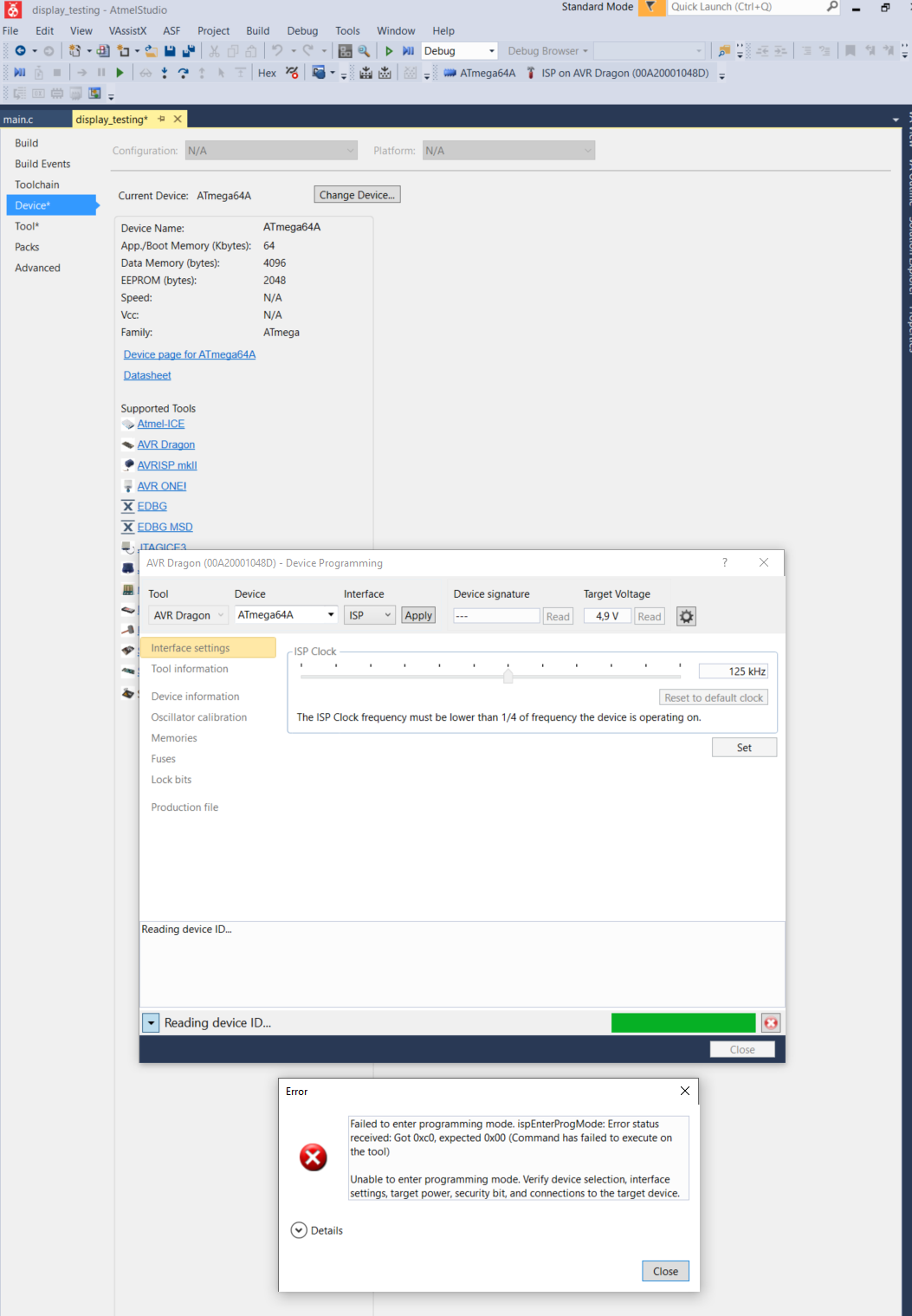912x1316 pixels.
Task: Open the File menu
Action: [x=10, y=30]
